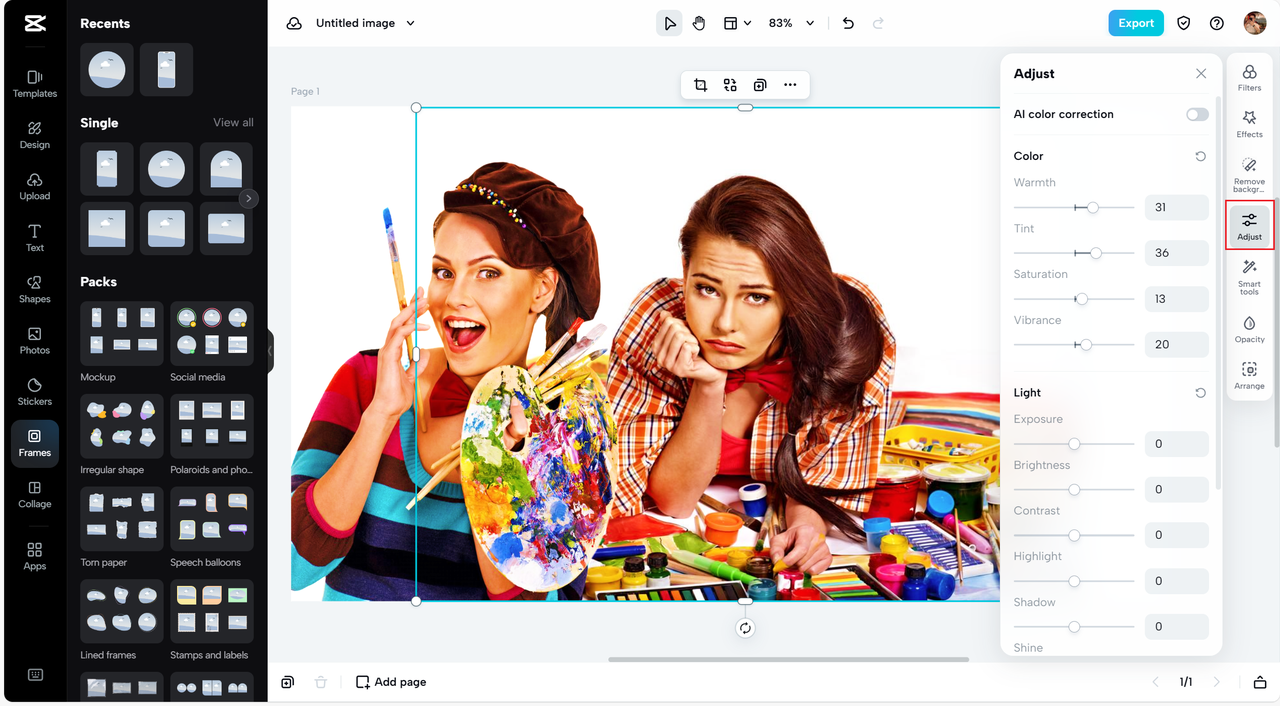1280x706 pixels.
Task: Click the Exposure slider handle
Action: click(1074, 444)
